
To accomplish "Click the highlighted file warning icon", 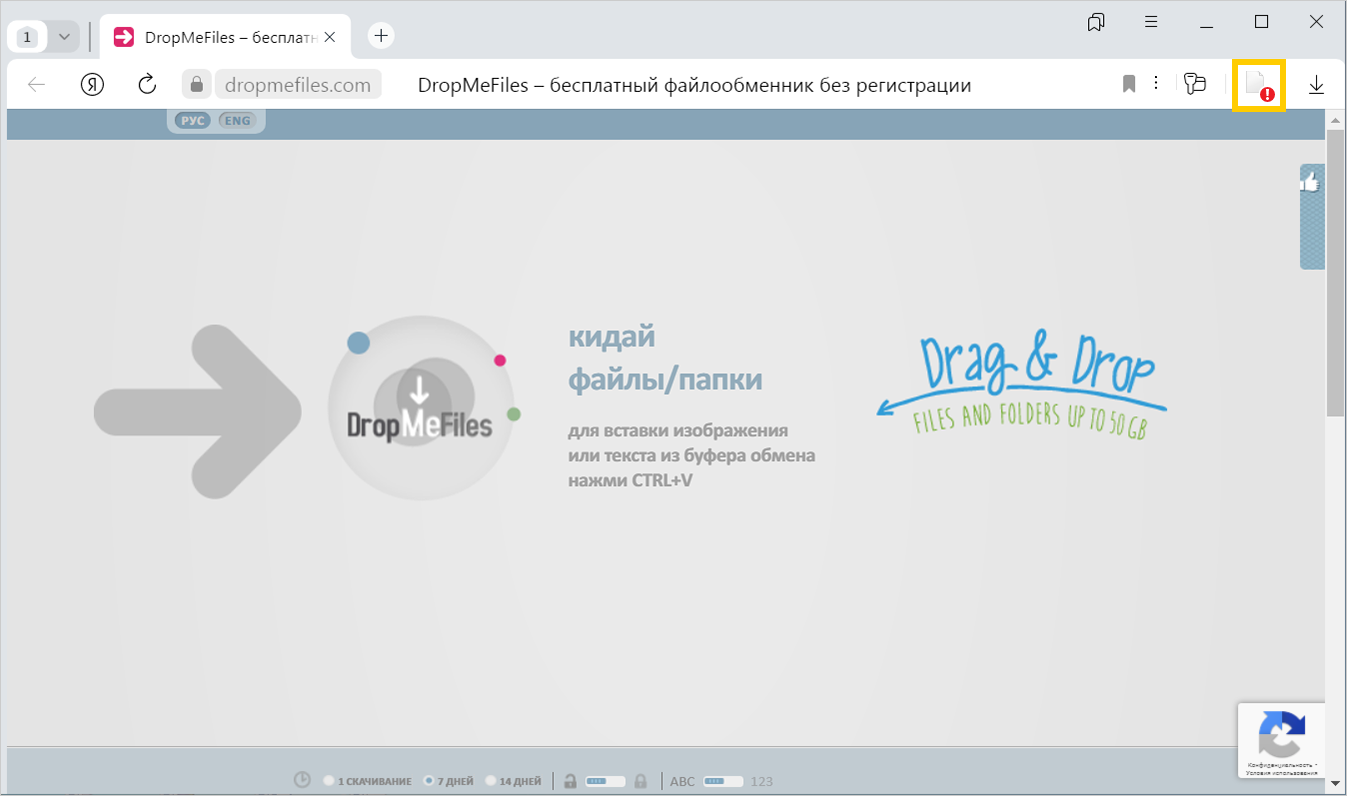I will click(x=1258, y=85).
